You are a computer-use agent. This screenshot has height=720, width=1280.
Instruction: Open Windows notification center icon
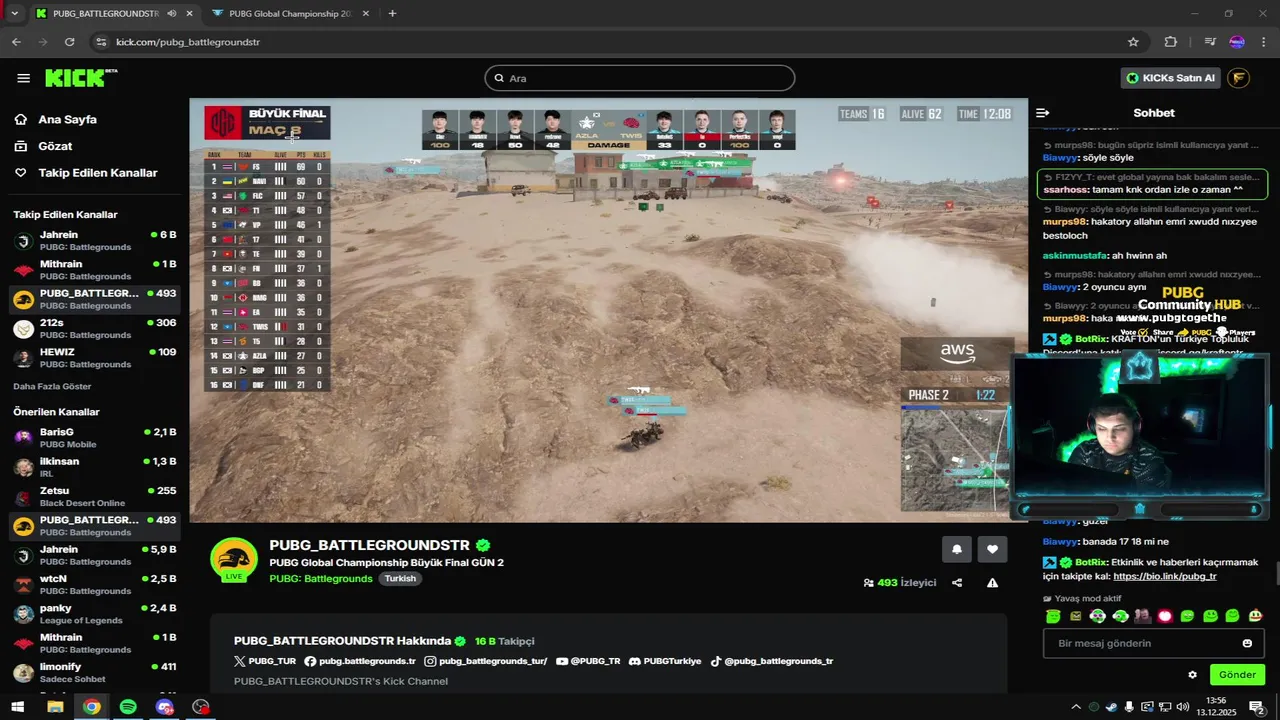[x=1257, y=707]
